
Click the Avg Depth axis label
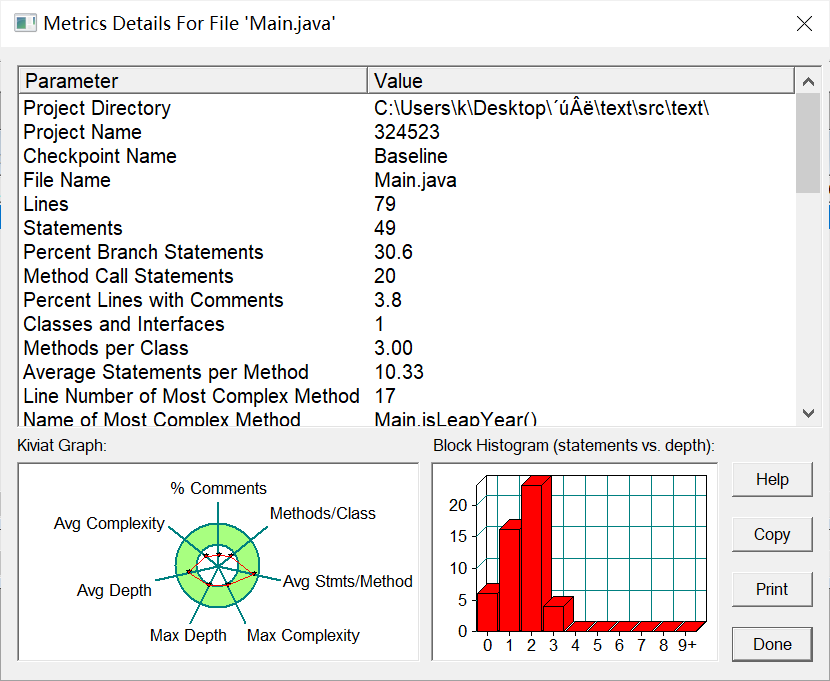pos(114,590)
